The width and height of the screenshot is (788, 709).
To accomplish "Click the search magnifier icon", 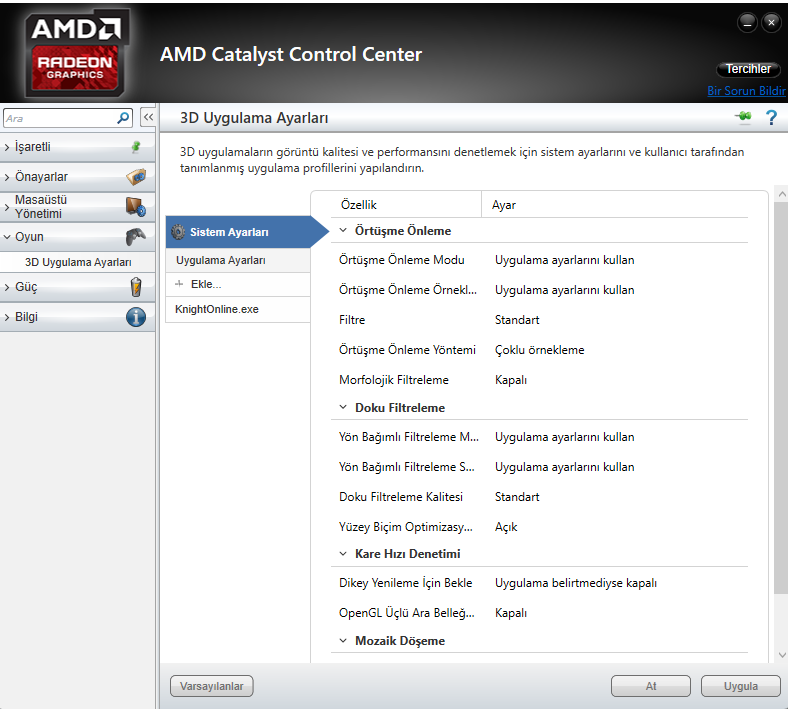I will (123, 118).
